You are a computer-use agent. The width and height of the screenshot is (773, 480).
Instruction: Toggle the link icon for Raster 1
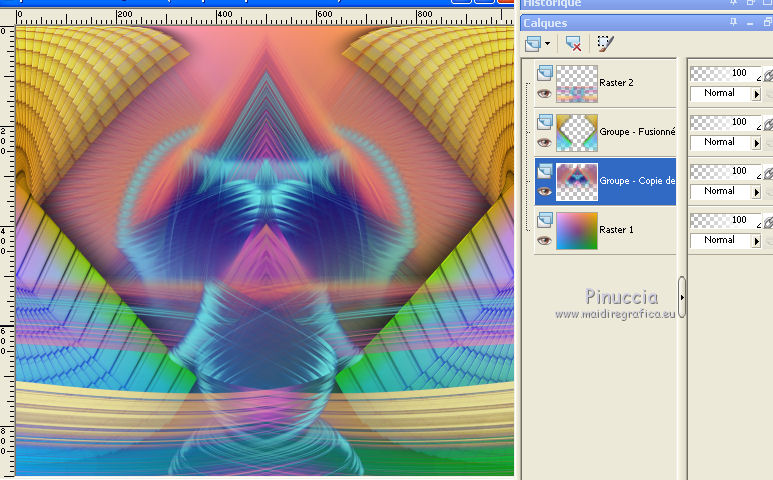click(768, 222)
